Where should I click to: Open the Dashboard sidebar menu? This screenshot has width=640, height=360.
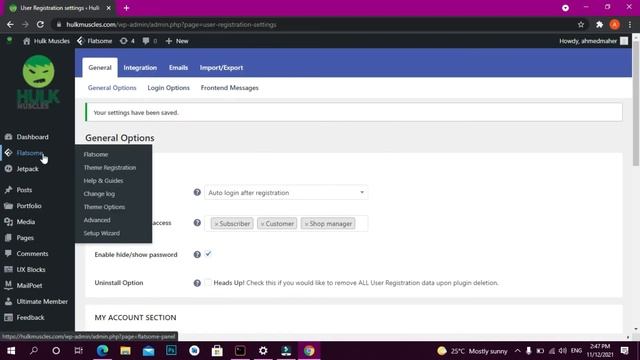point(32,137)
